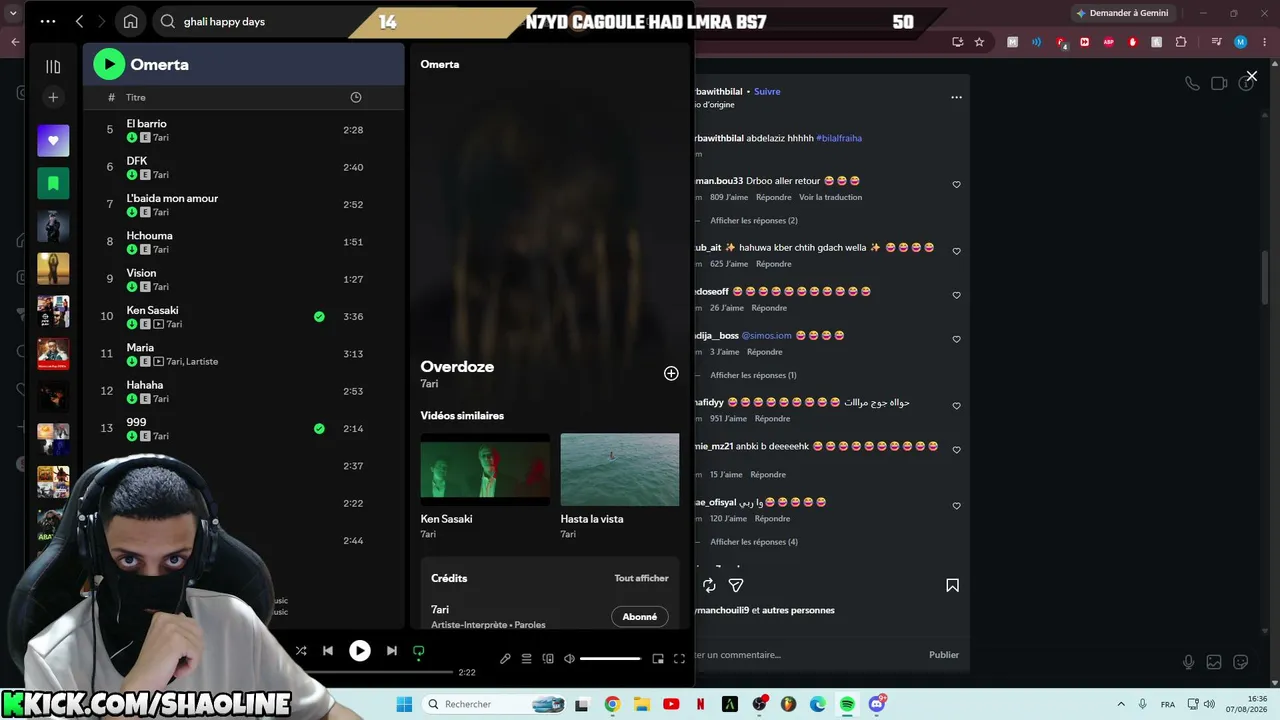This screenshot has height=720, width=1280.
Task: Open the AdBlock Plus extension
Action: 1108,42
